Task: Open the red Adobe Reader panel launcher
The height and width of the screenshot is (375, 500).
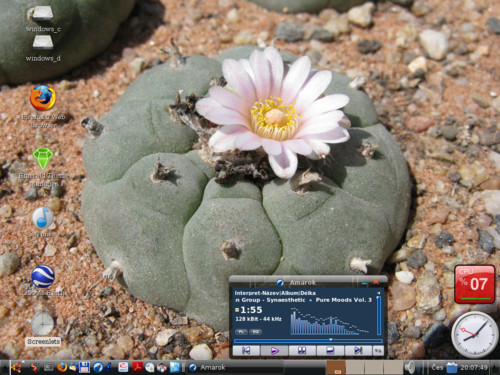Action: point(137,367)
